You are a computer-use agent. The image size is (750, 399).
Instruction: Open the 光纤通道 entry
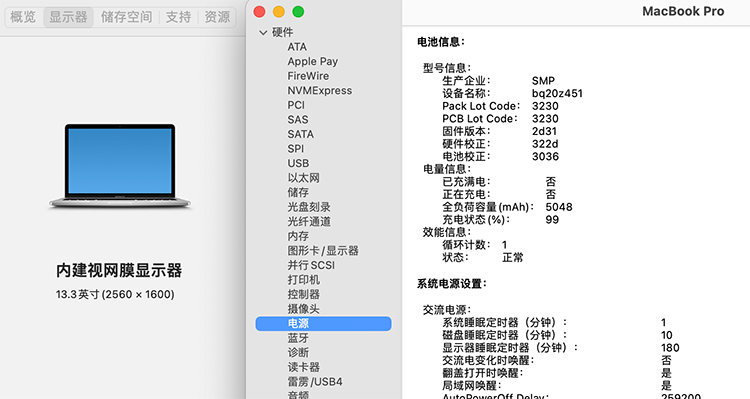tap(309, 222)
